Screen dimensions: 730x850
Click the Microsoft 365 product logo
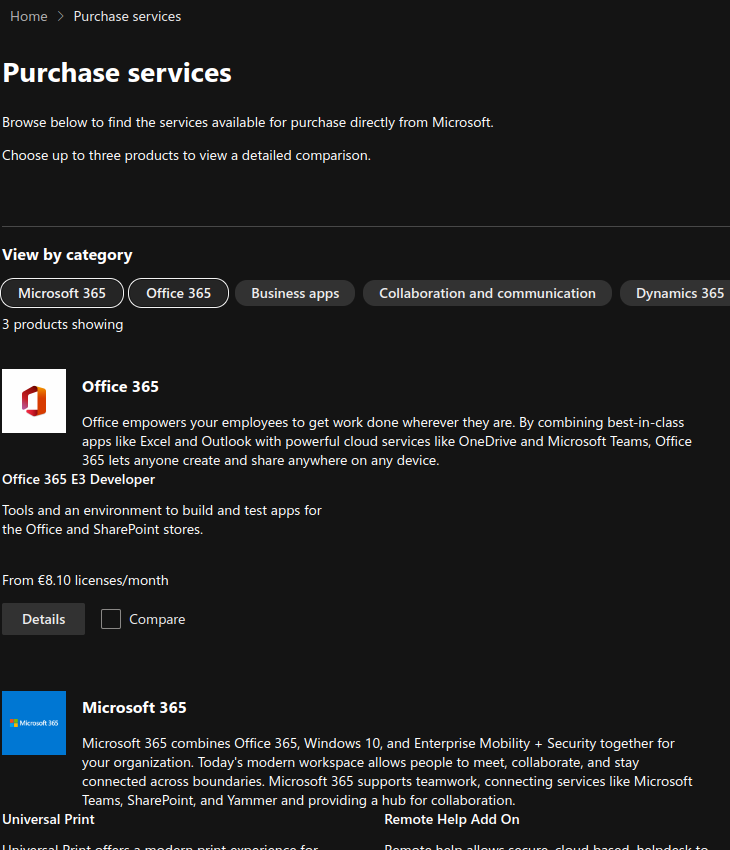pos(34,723)
